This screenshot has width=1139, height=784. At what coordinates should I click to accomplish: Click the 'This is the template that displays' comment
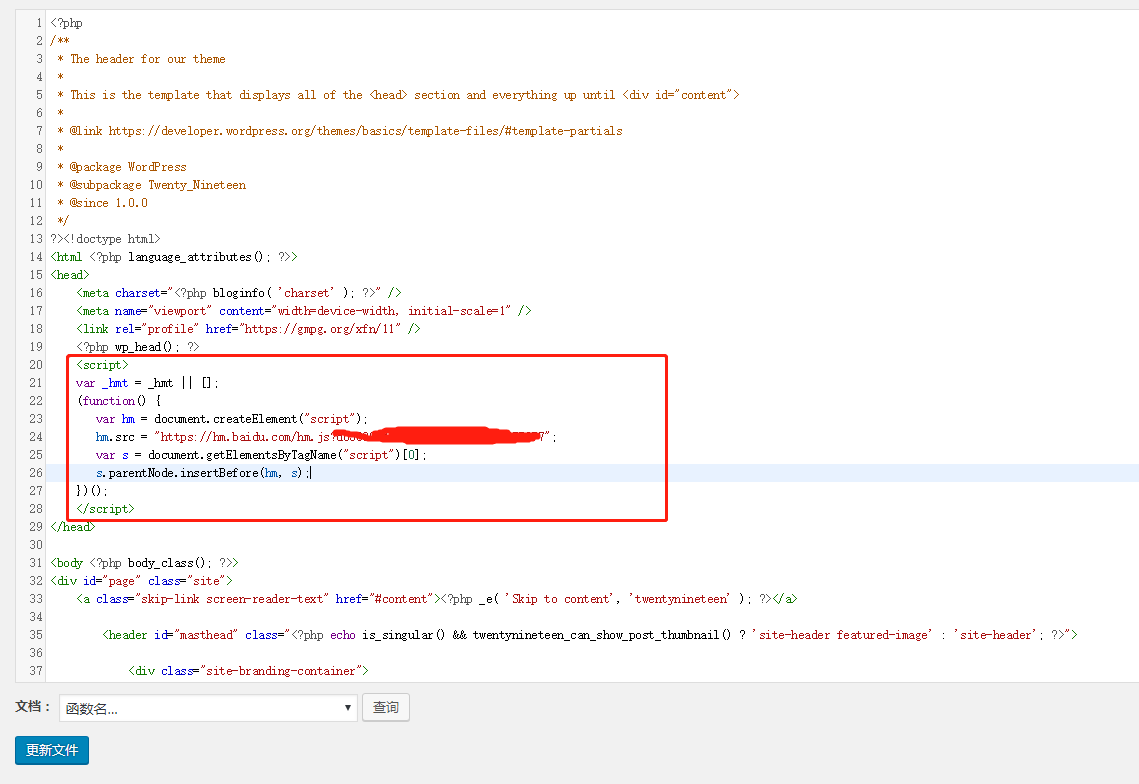pyautogui.click(x=405, y=95)
